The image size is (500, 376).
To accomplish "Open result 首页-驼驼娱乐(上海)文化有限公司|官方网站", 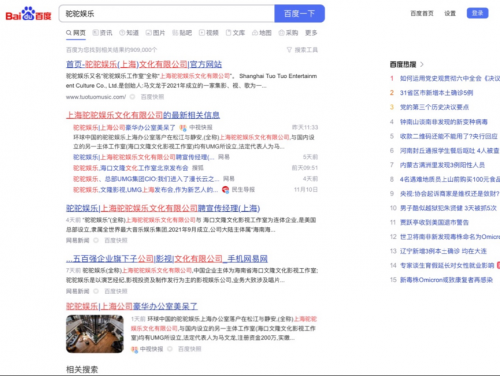I will 144,64.
